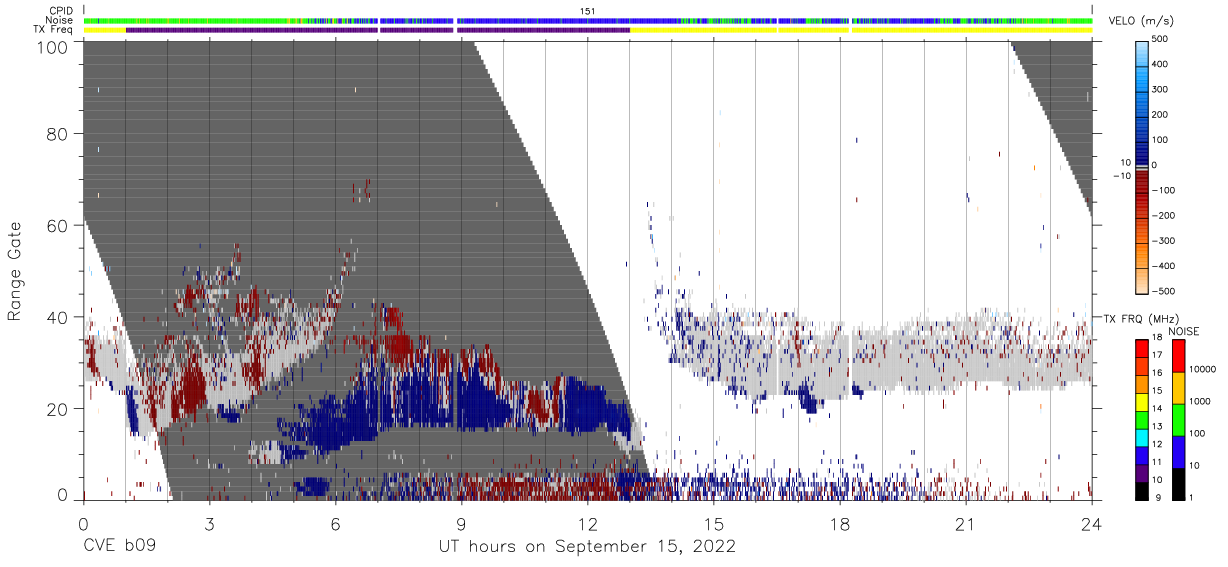Click the Range Gate axis tick '100'
The height and width of the screenshot is (567, 1228).
[54, 47]
